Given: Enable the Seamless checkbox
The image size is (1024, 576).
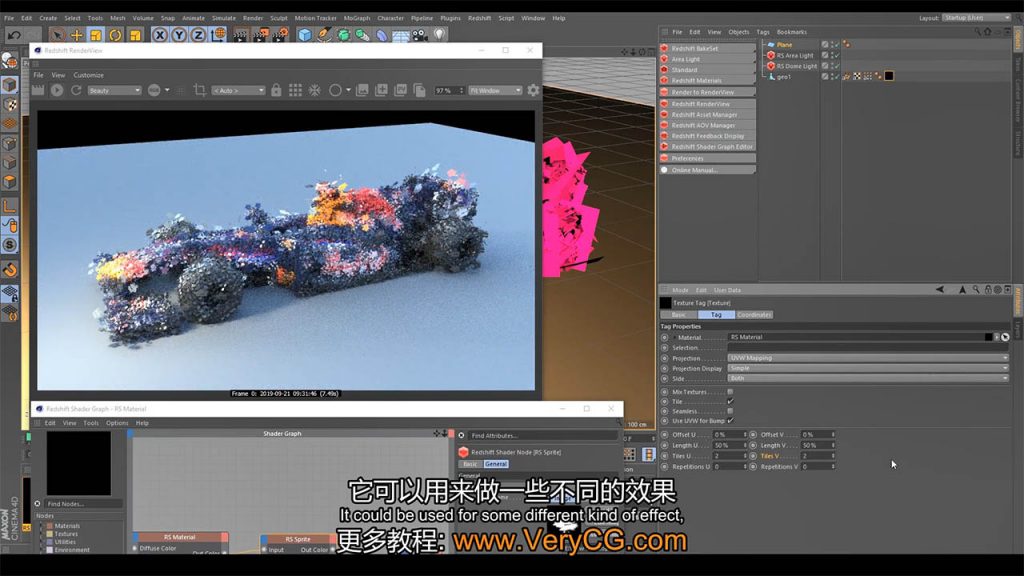Looking at the screenshot, I should [x=730, y=411].
